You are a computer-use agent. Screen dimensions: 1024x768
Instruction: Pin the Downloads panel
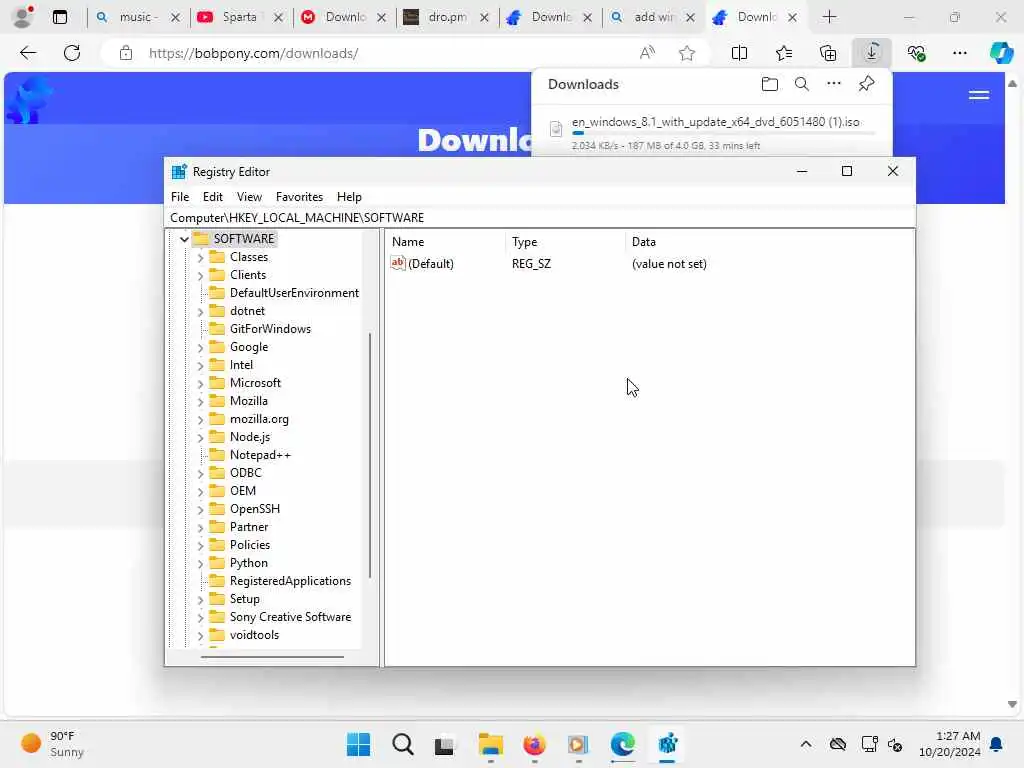tap(866, 84)
